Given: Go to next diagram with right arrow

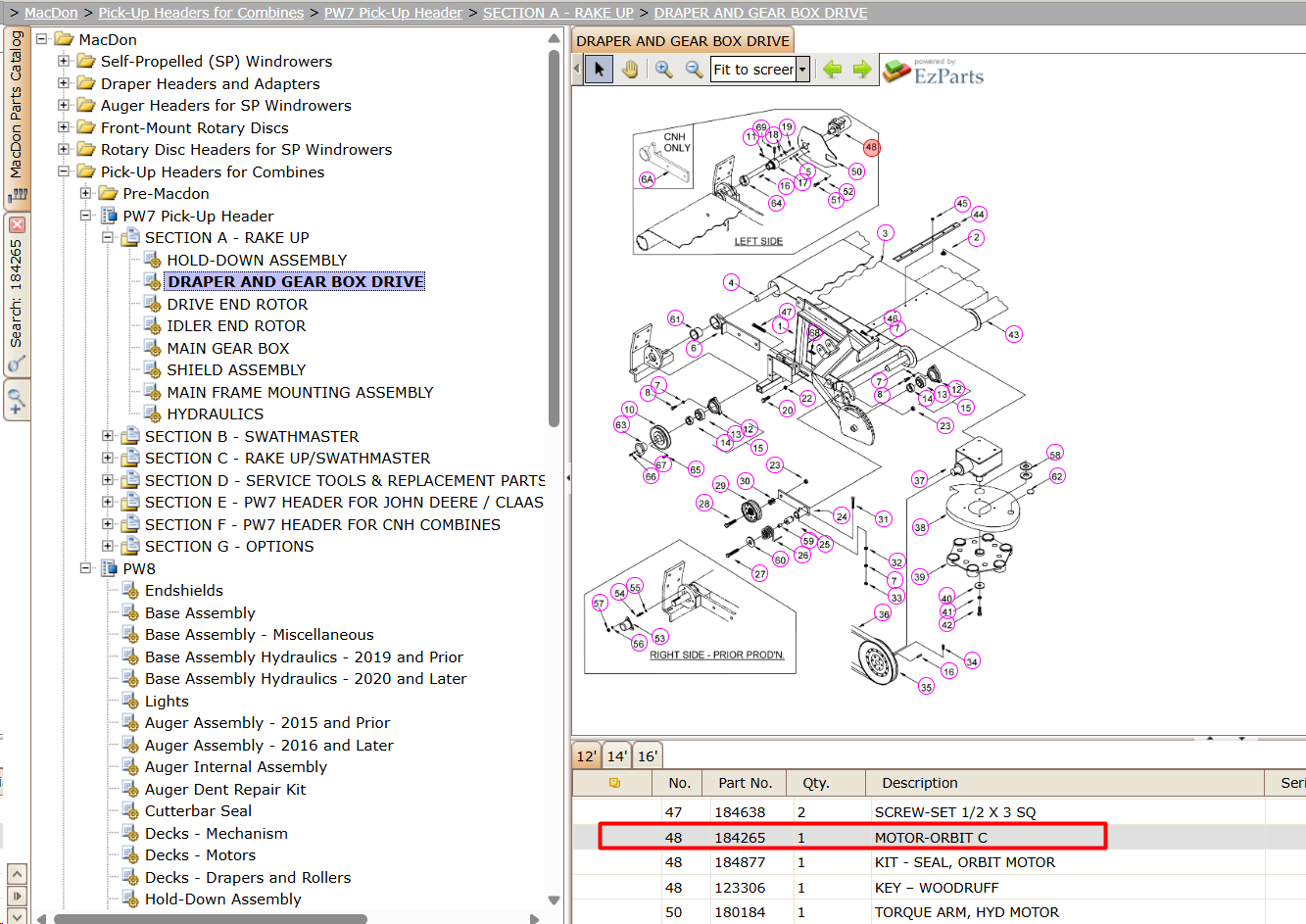Looking at the screenshot, I should click(x=862, y=69).
